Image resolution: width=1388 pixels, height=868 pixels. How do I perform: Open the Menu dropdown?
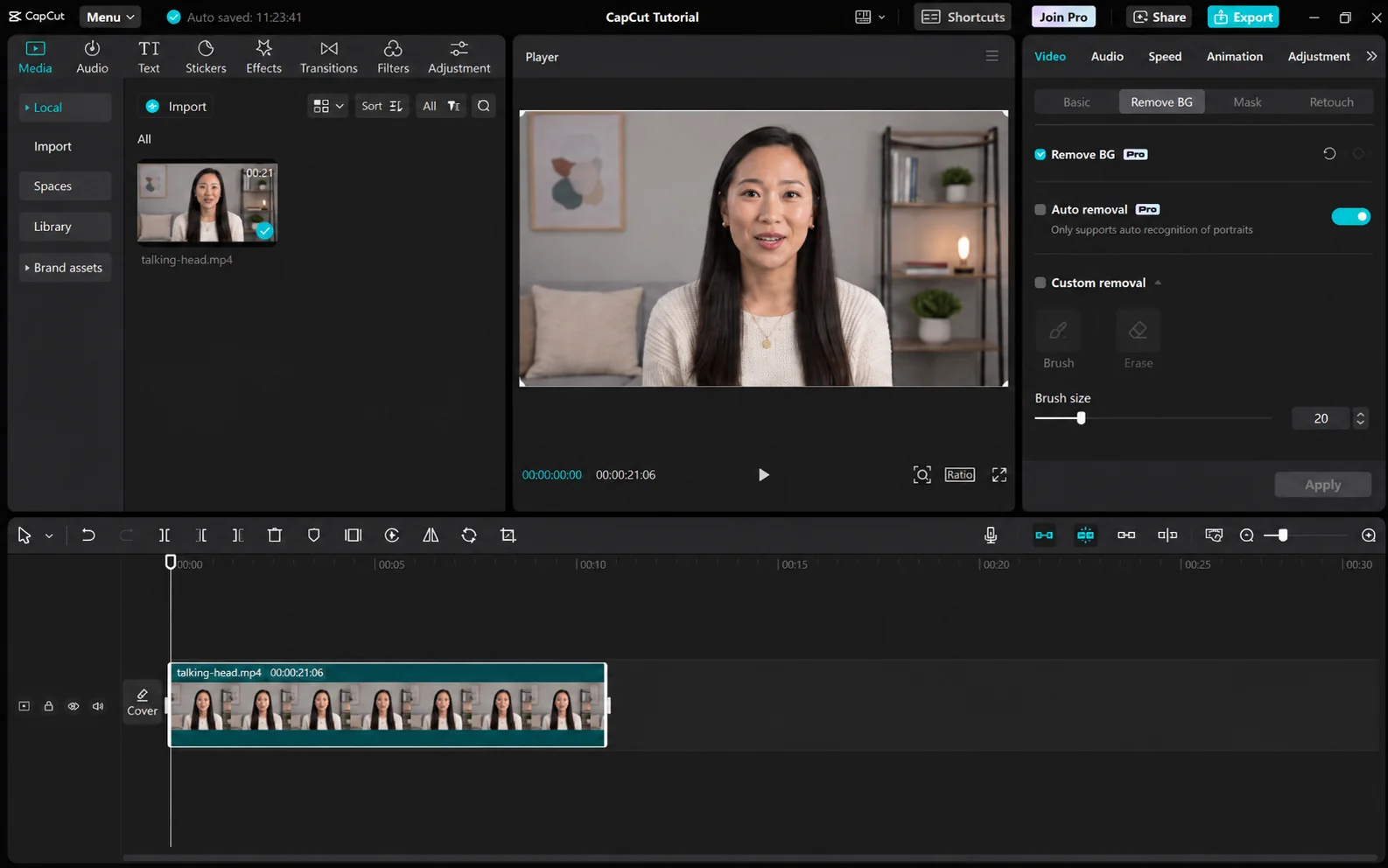coord(110,17)
